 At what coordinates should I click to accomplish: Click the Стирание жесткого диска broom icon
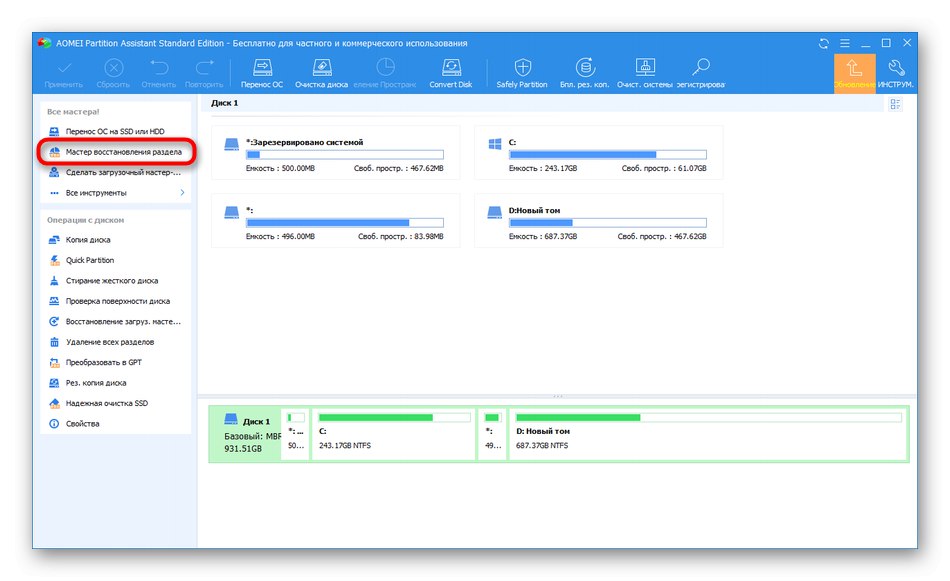pyautogui.click(x=54, y=281)
